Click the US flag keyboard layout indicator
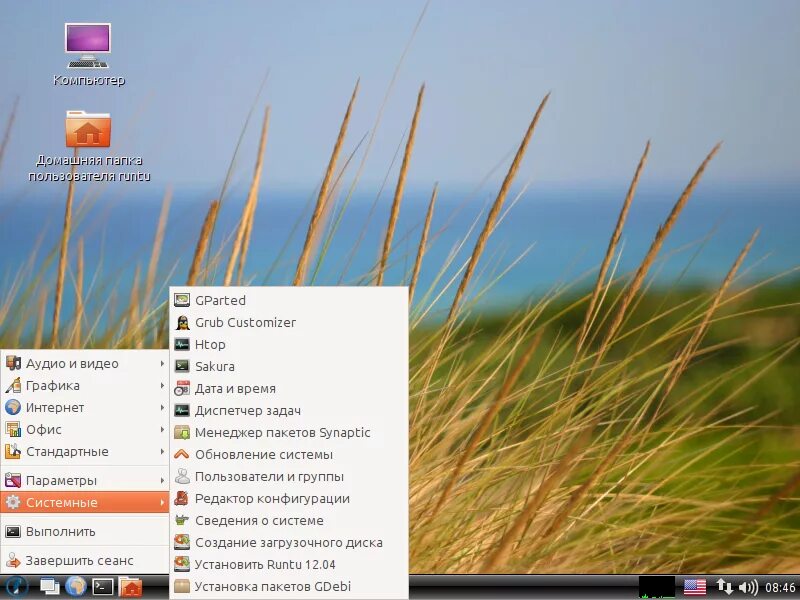 pyautogui.click(x=694, y=587)
